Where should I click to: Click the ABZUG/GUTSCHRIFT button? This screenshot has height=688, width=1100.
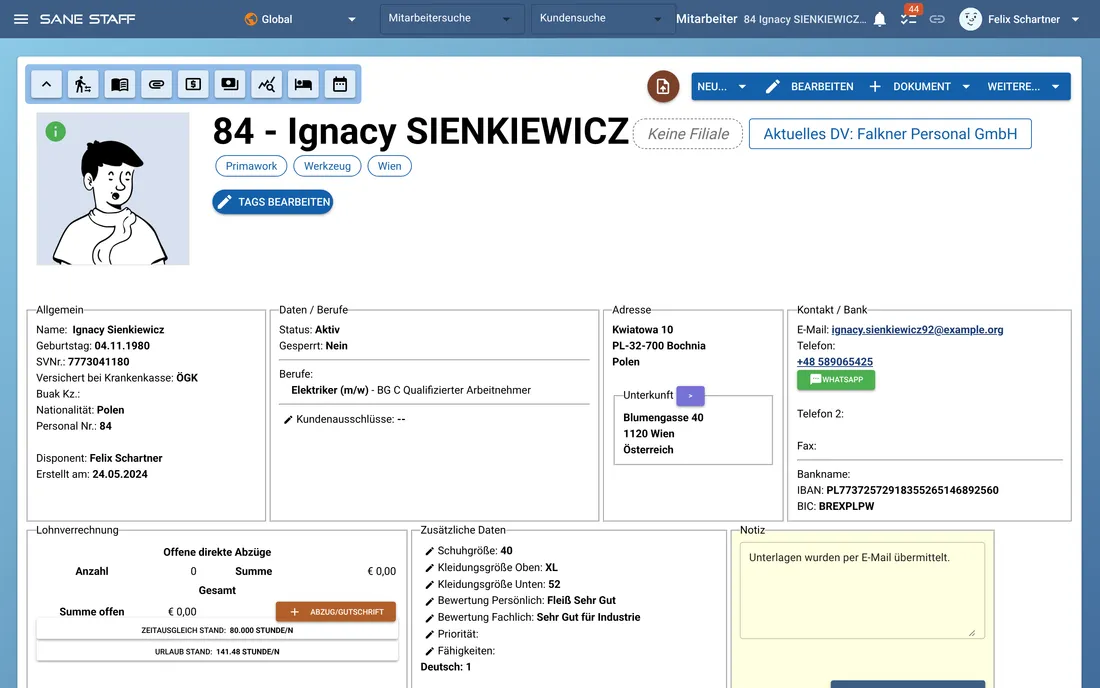(335, 612)
